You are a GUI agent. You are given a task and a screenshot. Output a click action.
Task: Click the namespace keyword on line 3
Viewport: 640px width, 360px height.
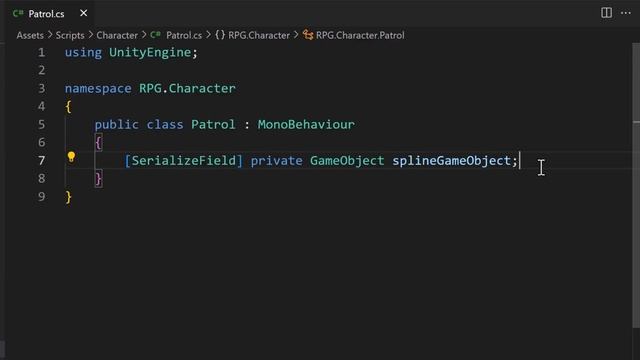[x=98, y=89]
